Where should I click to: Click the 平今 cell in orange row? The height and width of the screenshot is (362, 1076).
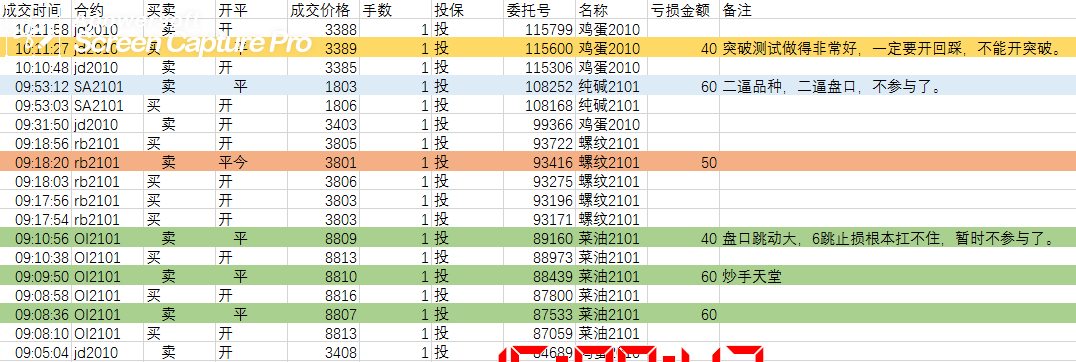click(x=251, y=162)
